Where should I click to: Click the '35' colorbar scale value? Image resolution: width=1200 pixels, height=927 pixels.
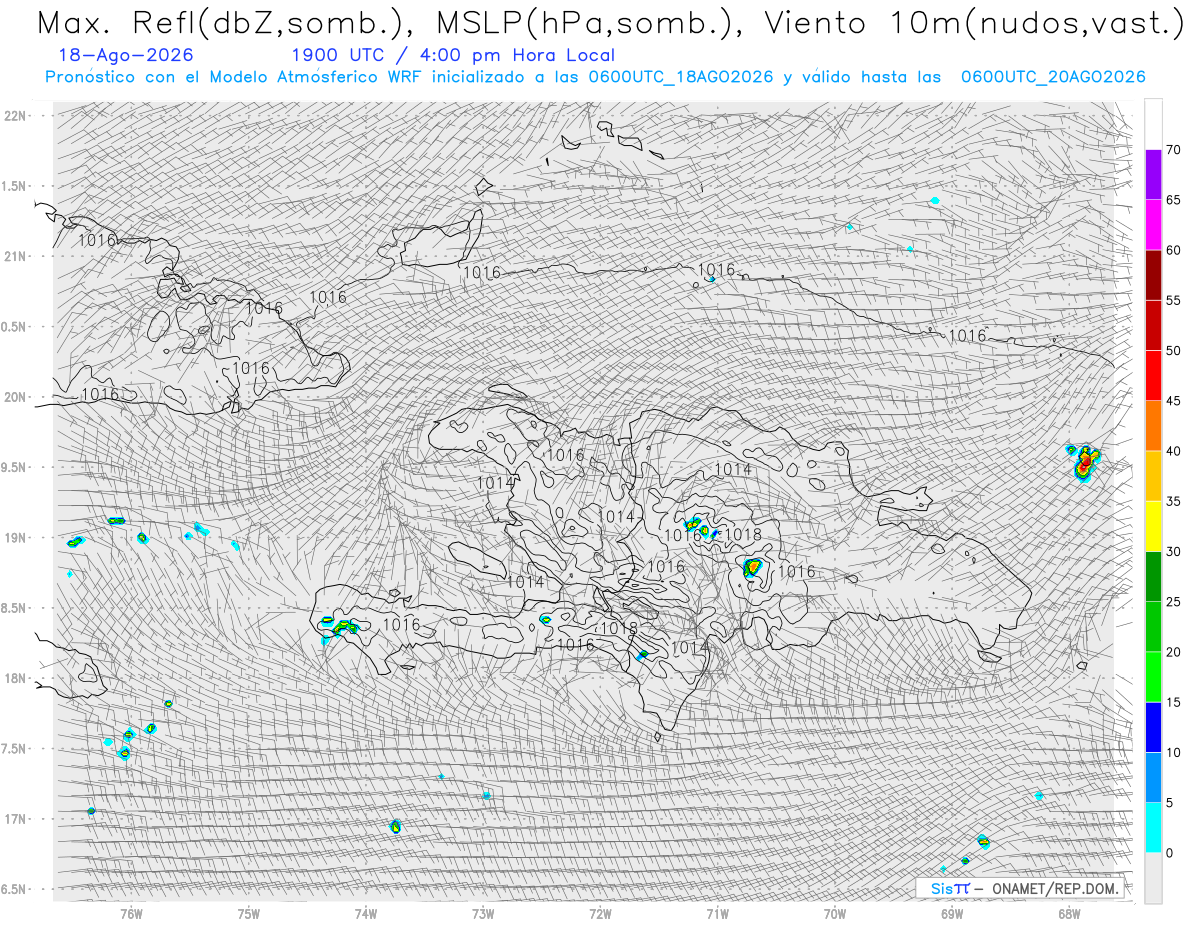[1173, 501]
